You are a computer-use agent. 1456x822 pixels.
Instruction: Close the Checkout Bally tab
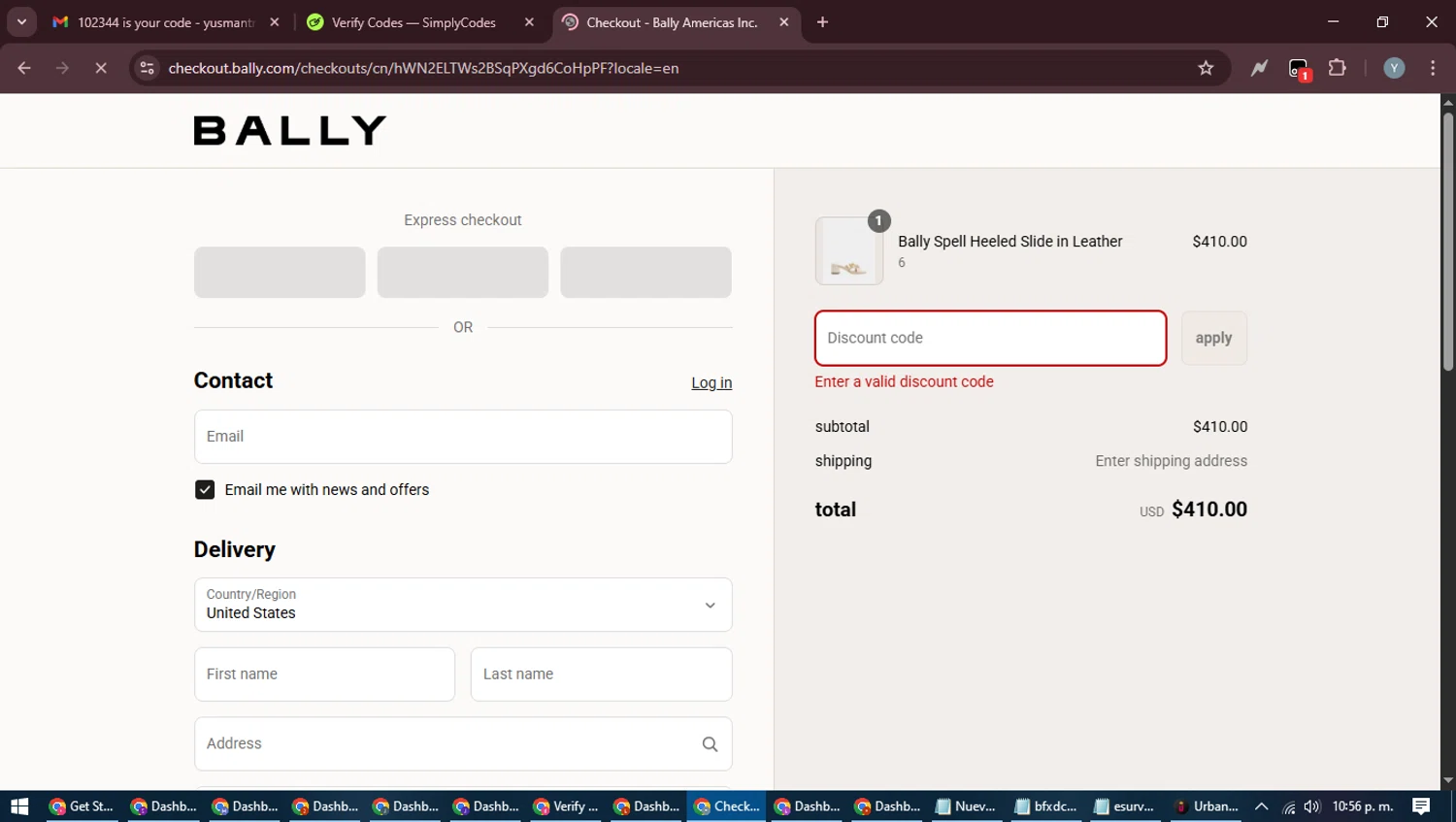[x=784, y=21]
